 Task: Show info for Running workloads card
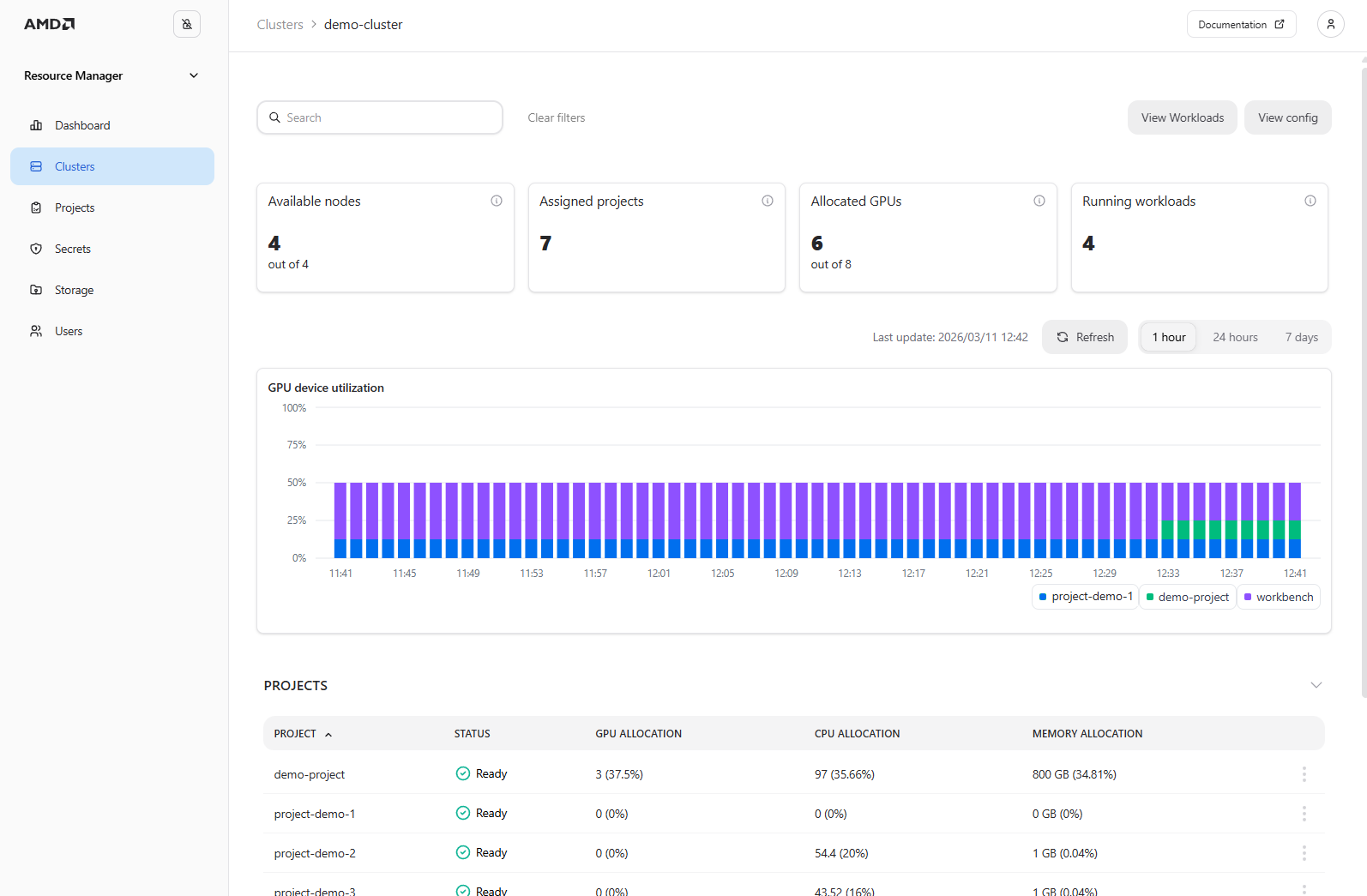(1310, 201)
